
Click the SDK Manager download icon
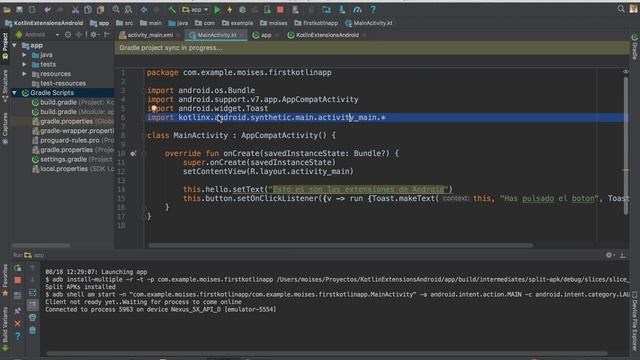point(342,9)
